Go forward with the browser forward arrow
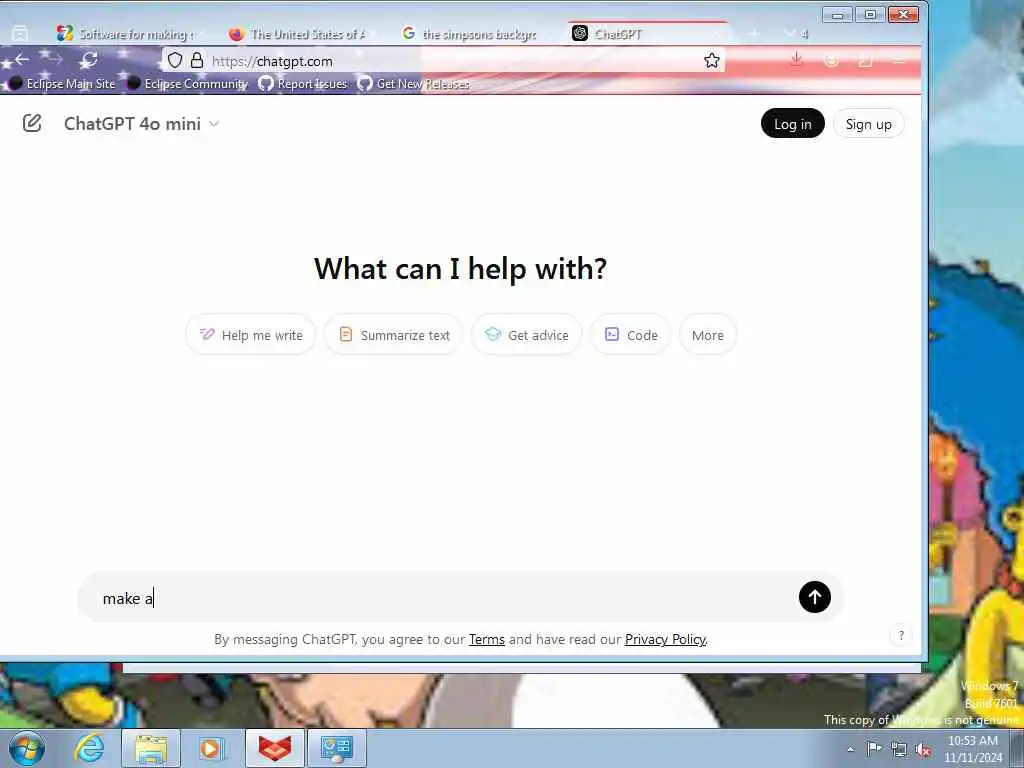Viewport: 1024px width, 768px height. (x=55, y=60)
